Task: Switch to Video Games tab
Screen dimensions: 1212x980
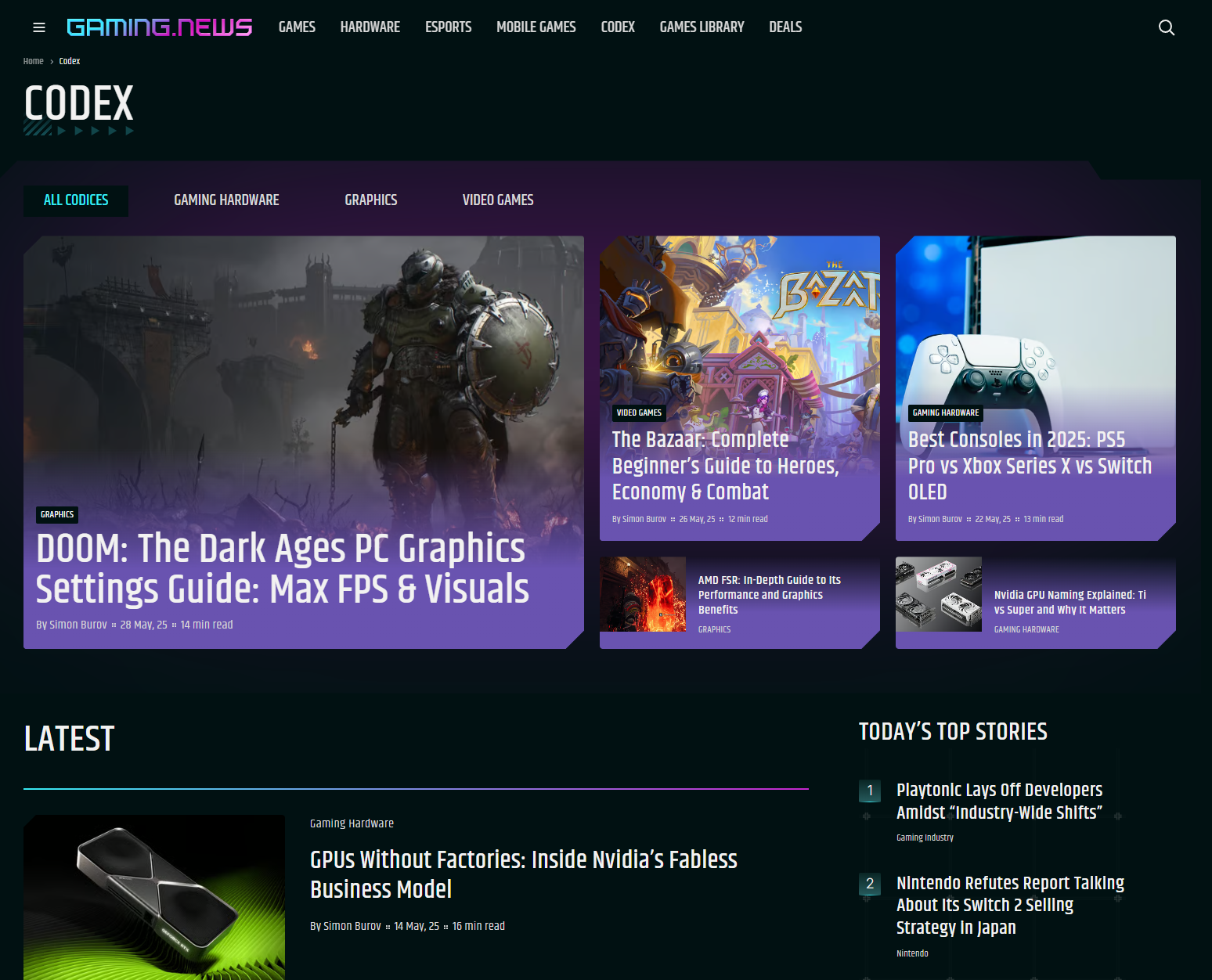Action: [498, 200]
